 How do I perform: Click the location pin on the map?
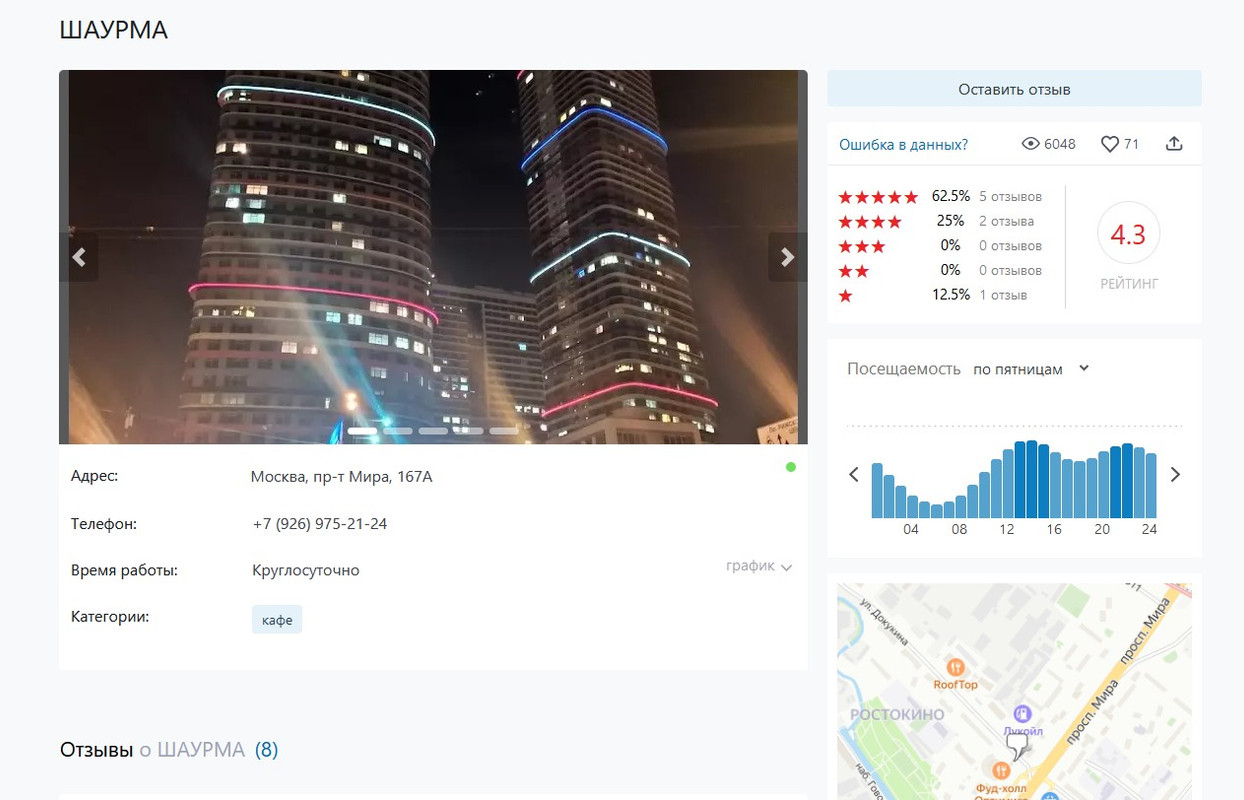[x=1017, y=746]
